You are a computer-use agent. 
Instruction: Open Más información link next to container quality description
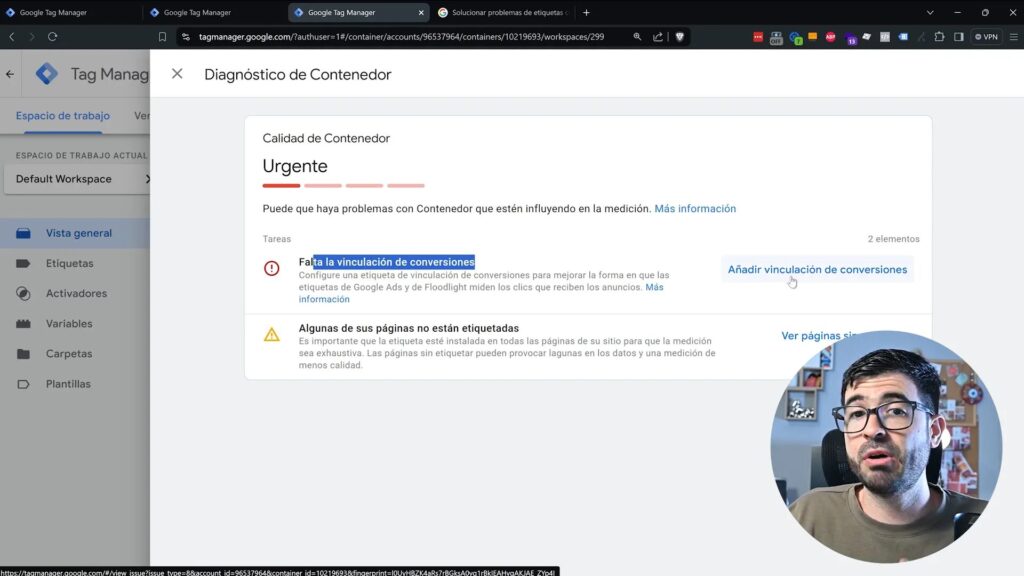click(x=695, y=208)
